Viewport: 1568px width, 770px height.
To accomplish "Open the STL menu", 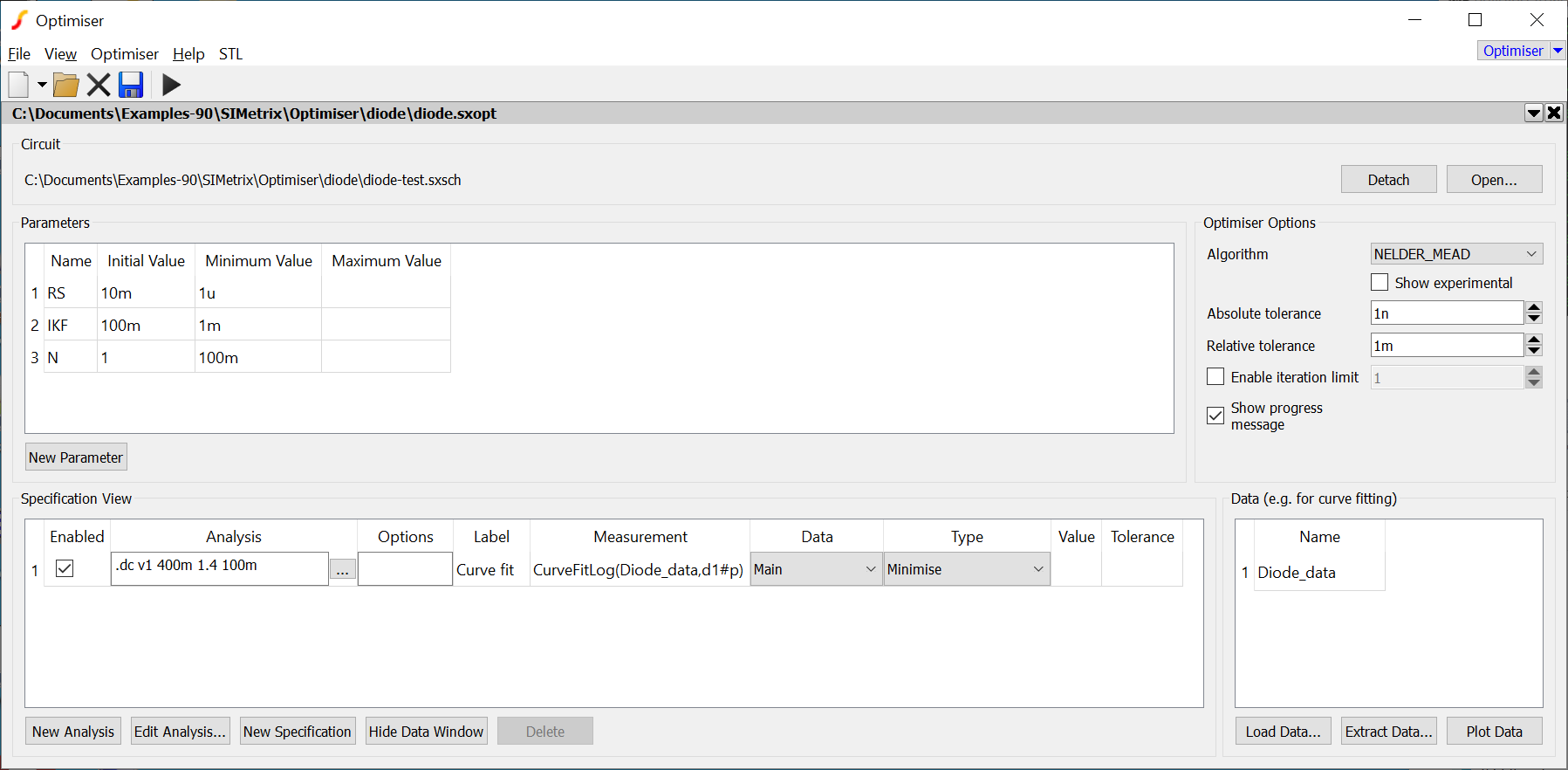I will [230, 54].
